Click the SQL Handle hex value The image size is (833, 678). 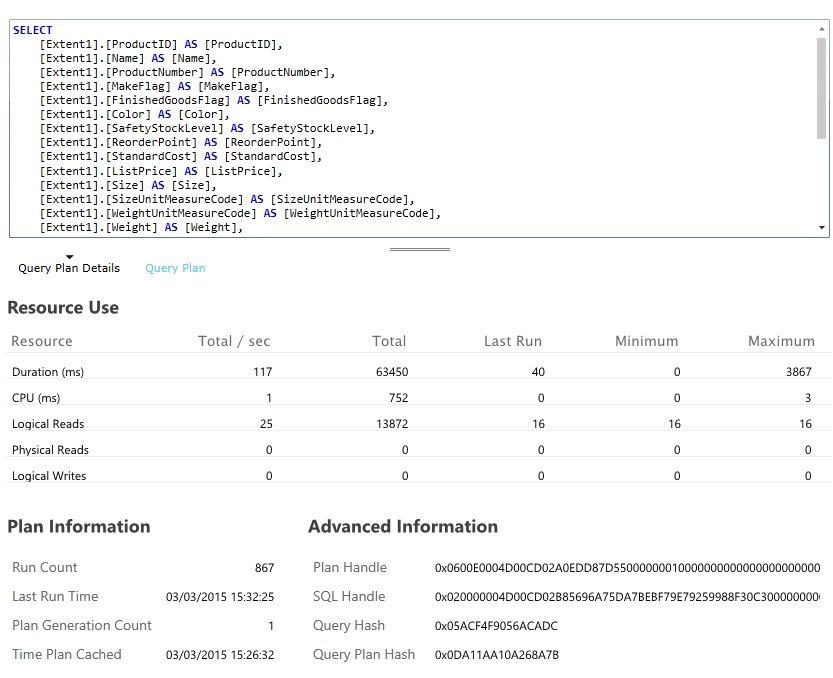[626, 597]
